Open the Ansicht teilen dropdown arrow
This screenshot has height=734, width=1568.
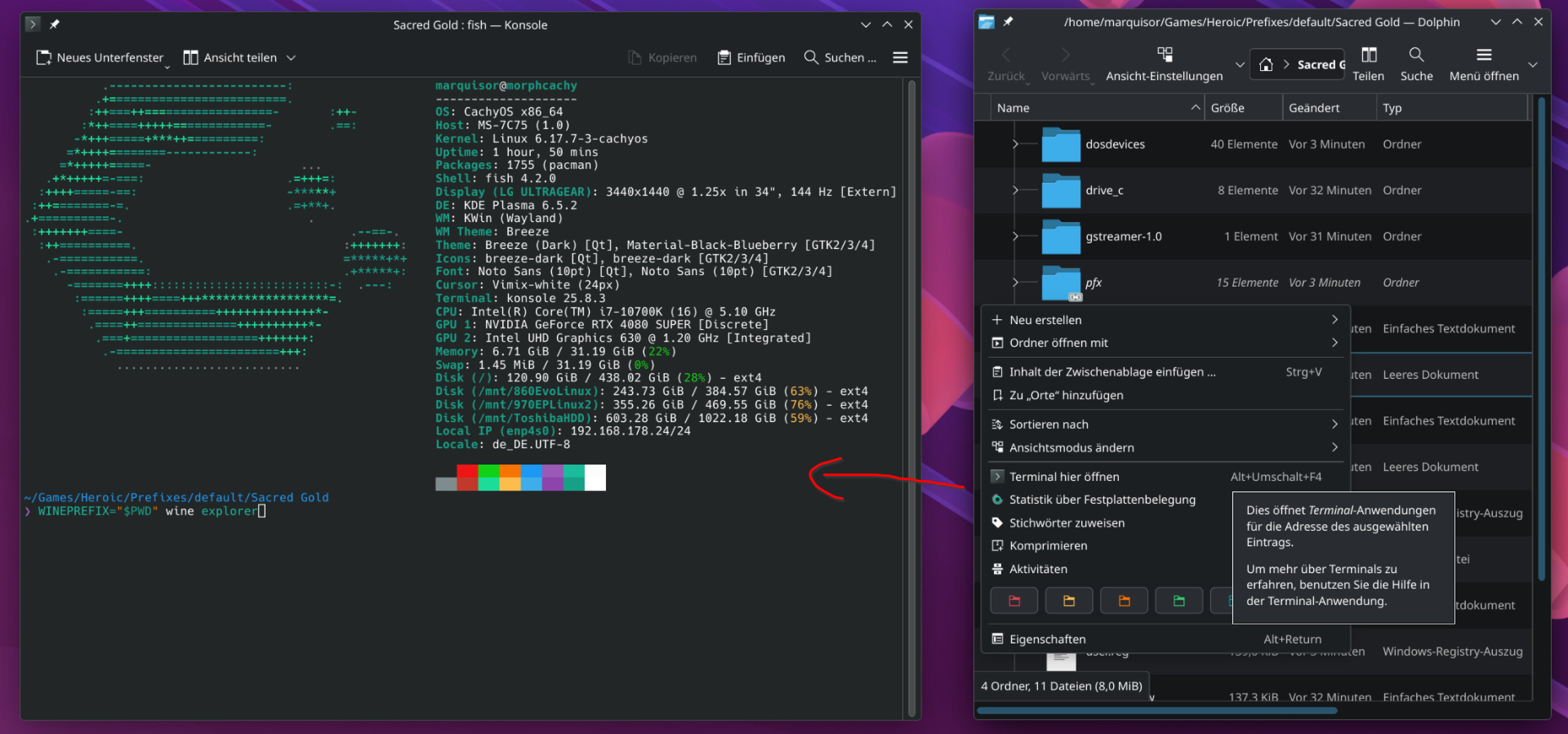click(292, 58)
